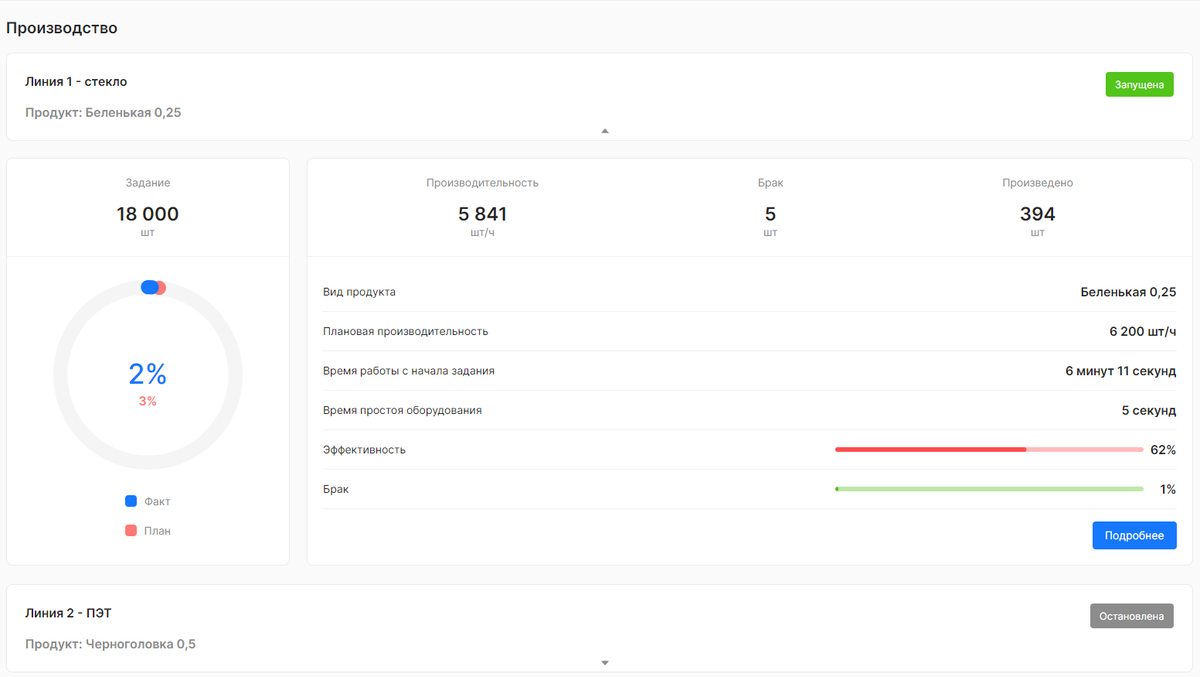
Task: Click the Вид продукта row label
Action: click(359, 292)
